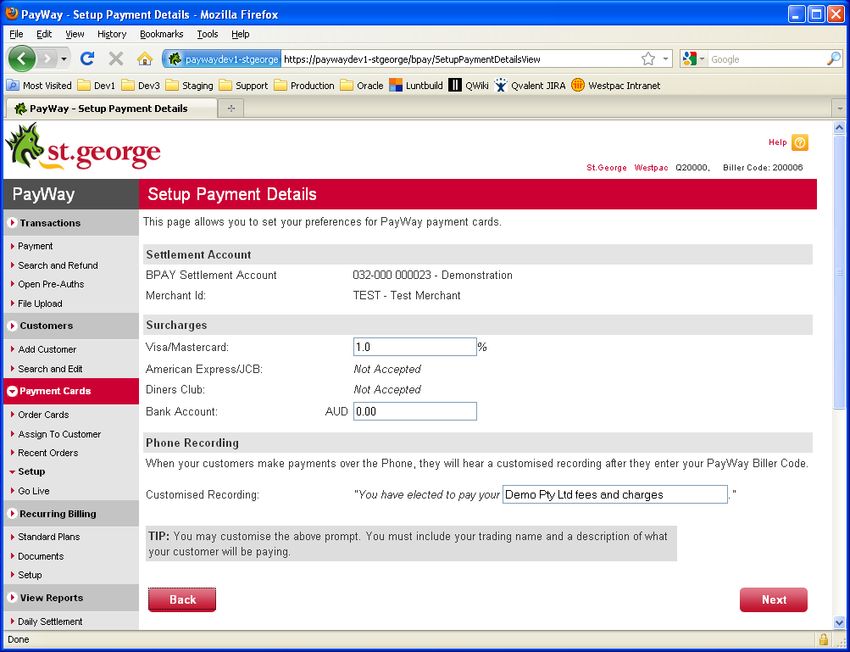Open the Oracle bookmark folder
This screenshot has width=850, height=652.
point(362,86)
